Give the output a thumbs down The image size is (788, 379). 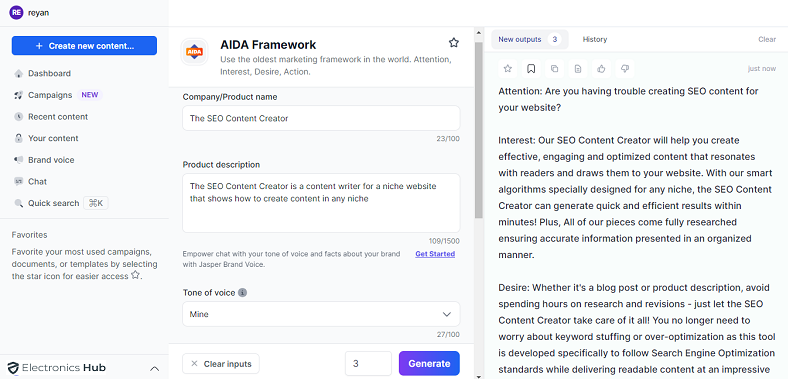click(x=625, y=69)
